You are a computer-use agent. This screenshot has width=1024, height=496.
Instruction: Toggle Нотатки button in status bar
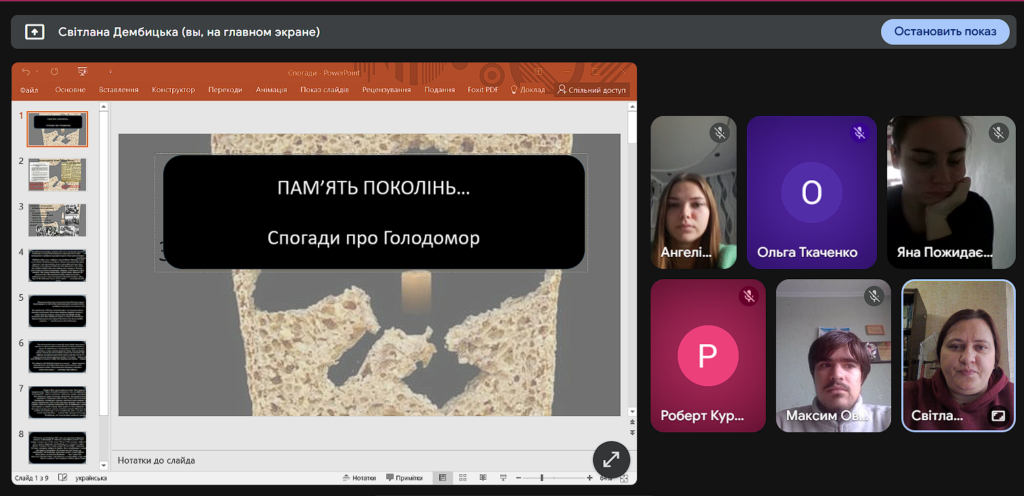point(359,478)
